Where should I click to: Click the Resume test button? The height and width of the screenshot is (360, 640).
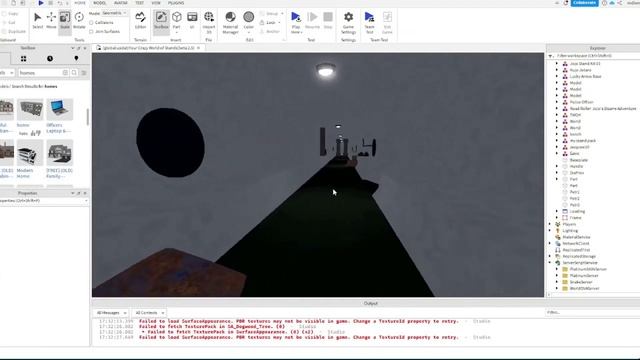(312, 20)
